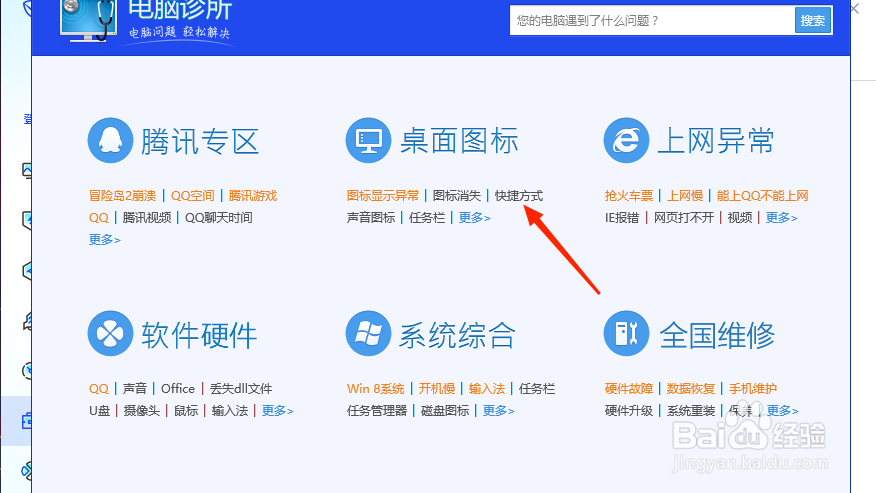Open the Office link
This screenshot has width=876, height=493.
tap(178, 388)
